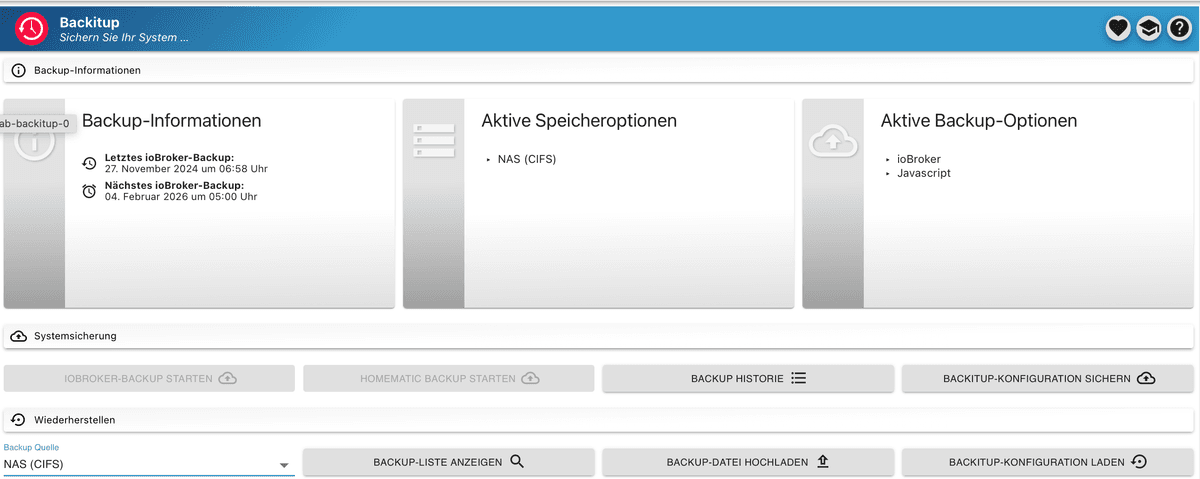Click the storage server stack icon
Screen dimensions: 1200x479
coord(434,141)
